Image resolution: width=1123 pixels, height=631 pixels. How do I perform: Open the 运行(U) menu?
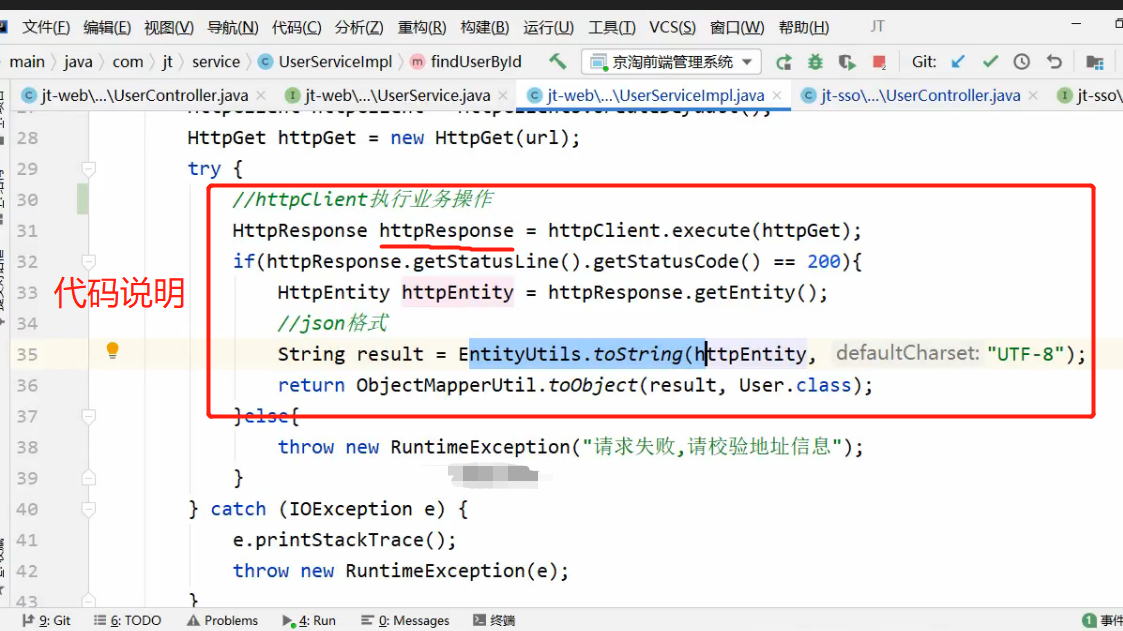549,27
